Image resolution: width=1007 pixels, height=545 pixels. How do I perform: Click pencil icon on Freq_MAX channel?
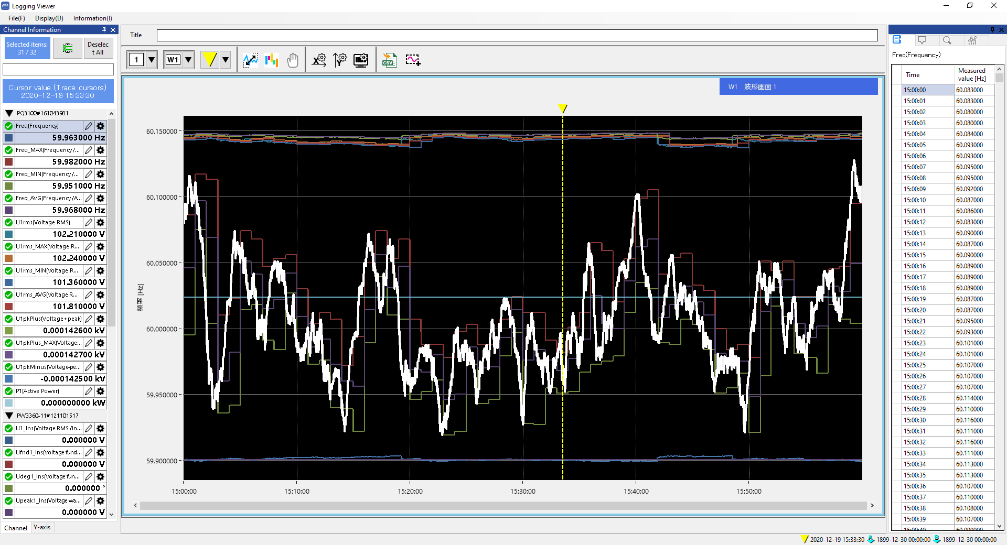point(89,150)
